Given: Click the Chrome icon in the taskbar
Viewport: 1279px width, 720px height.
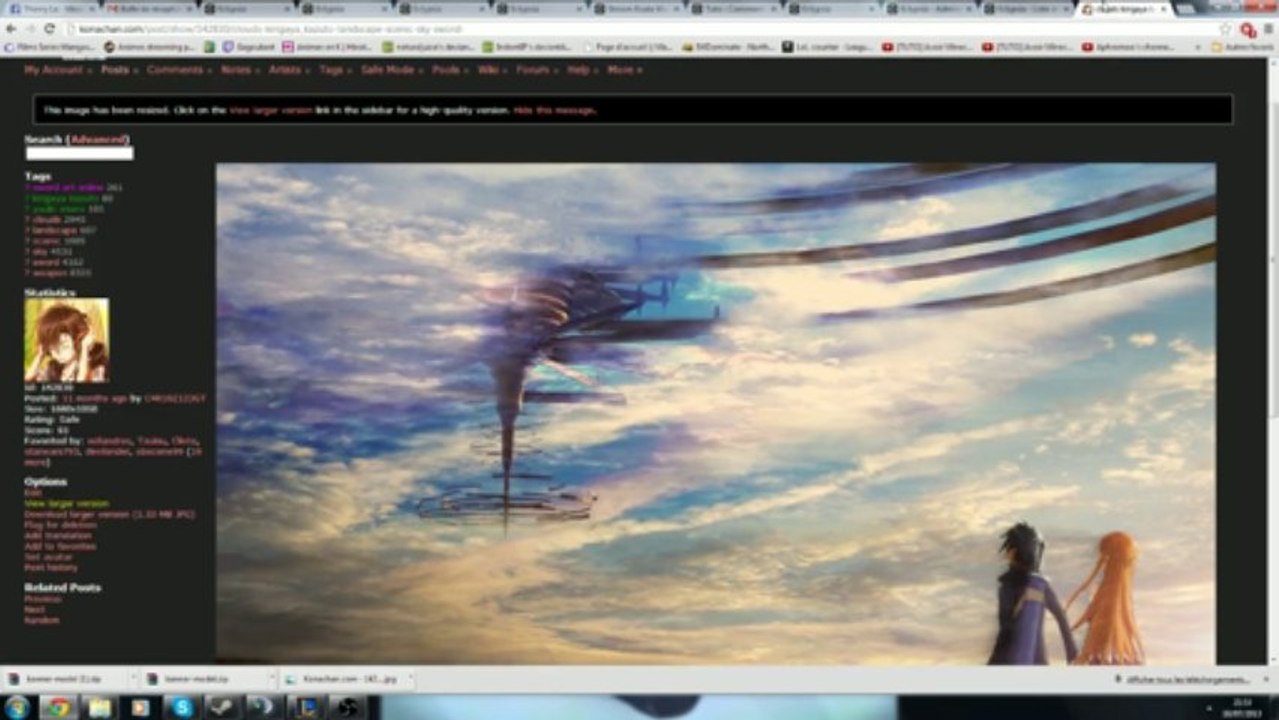Looking at the screenshot, I should coord(58,707).
